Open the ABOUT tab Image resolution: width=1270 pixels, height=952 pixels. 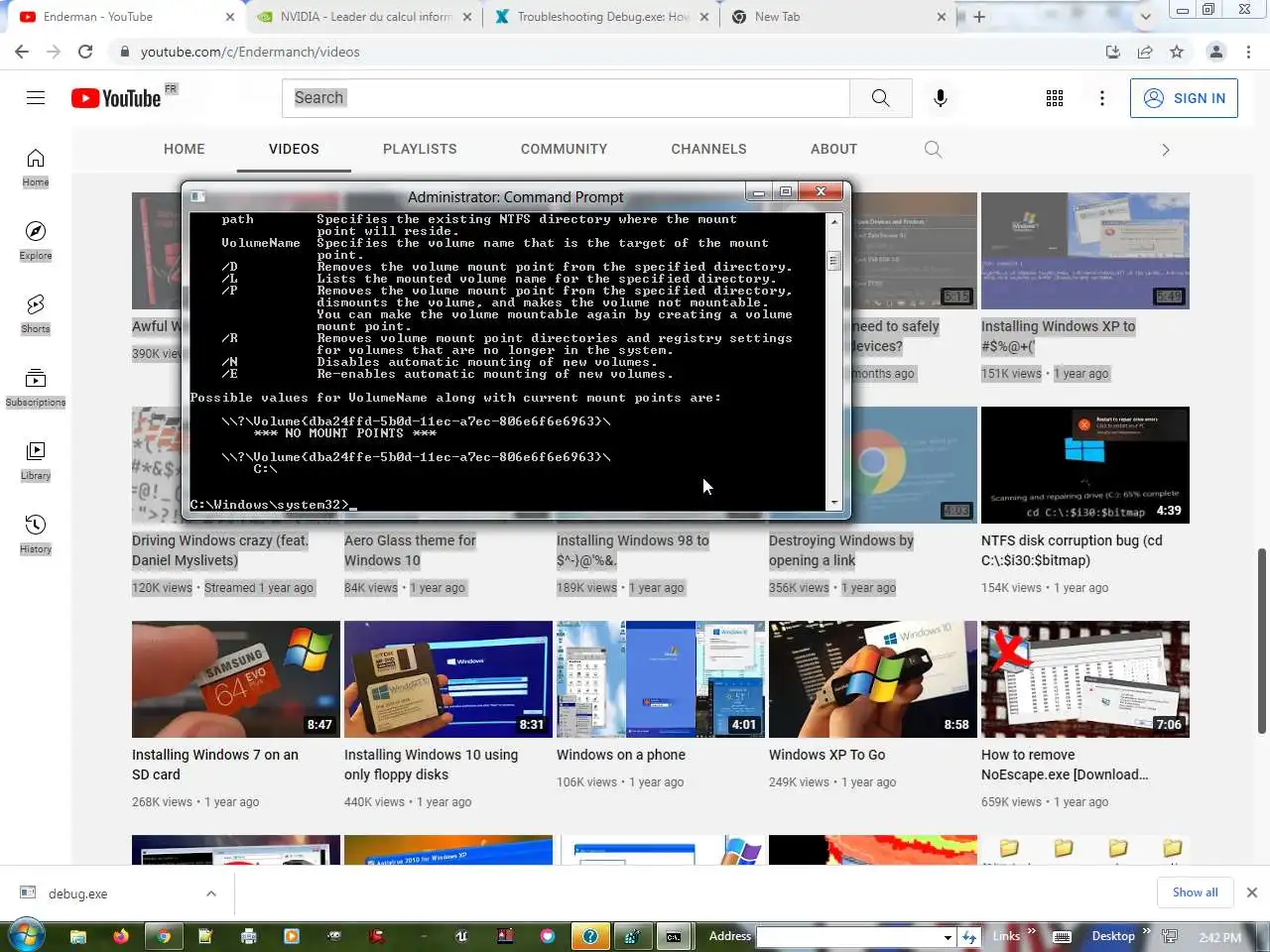coord(833,149)
